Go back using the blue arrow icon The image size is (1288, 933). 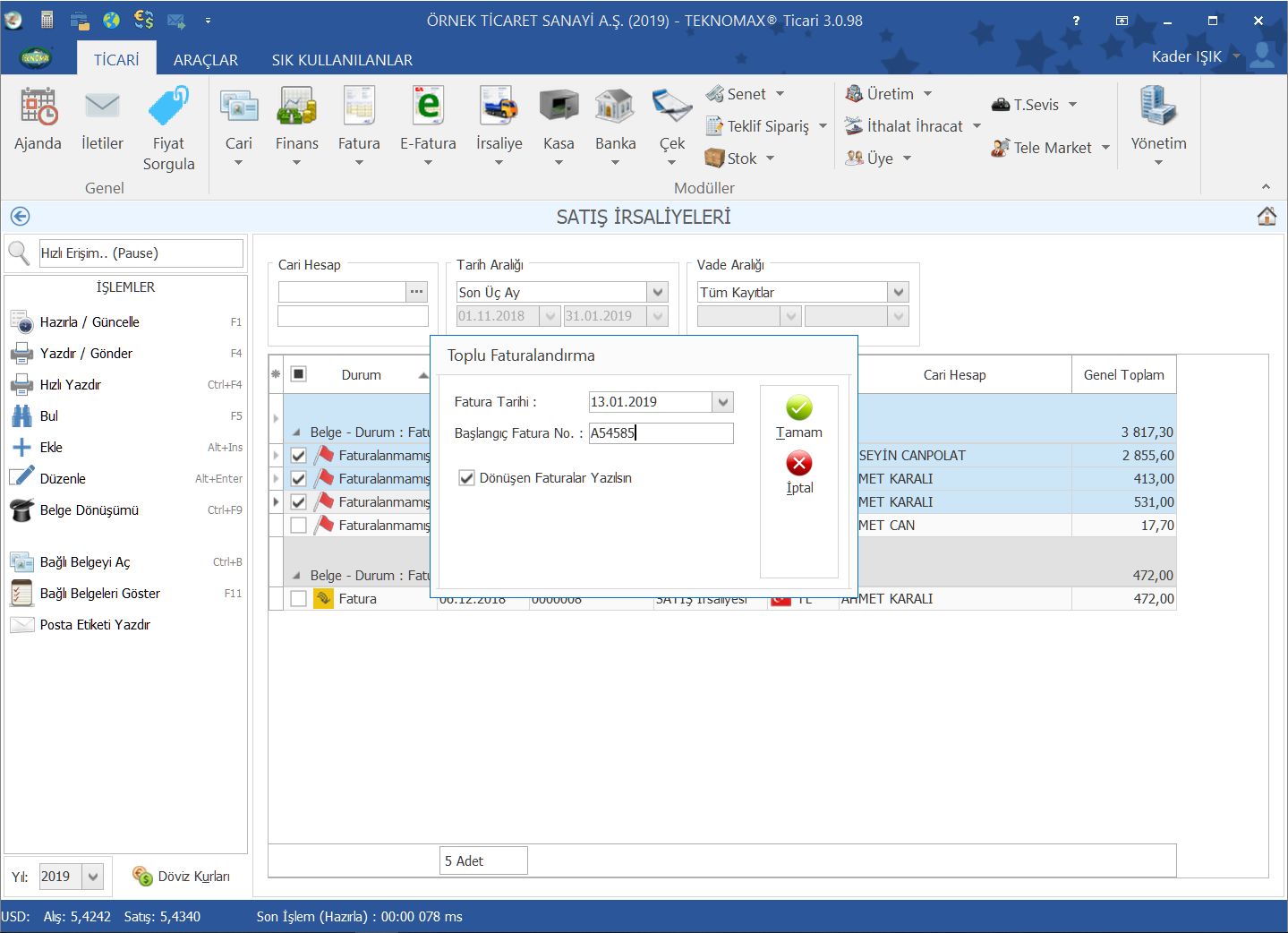tap(20, 217)
